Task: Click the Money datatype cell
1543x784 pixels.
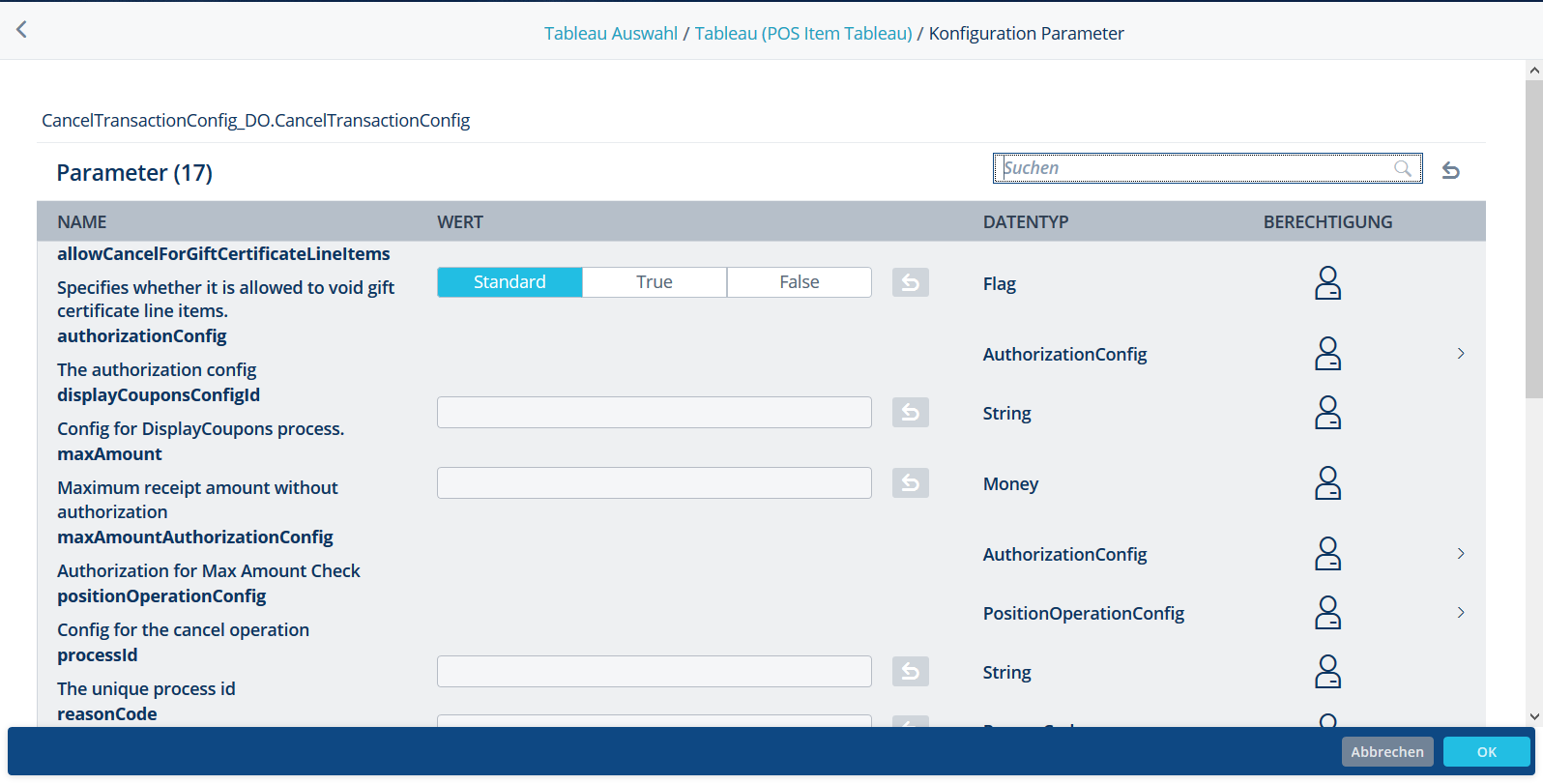Action: 1011,484
